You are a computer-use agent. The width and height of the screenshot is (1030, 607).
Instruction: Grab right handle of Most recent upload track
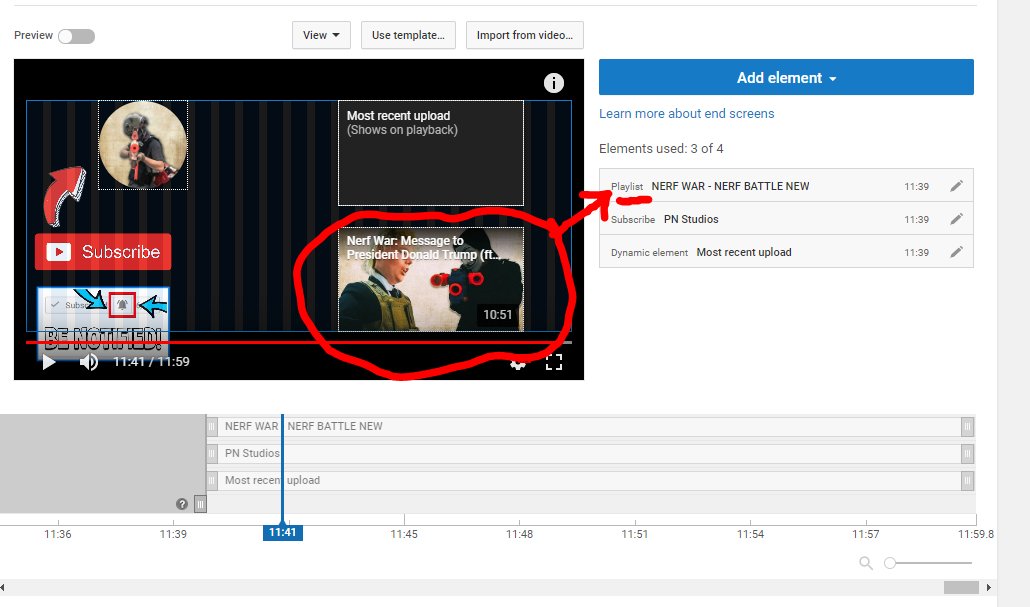tap(968, 480)
